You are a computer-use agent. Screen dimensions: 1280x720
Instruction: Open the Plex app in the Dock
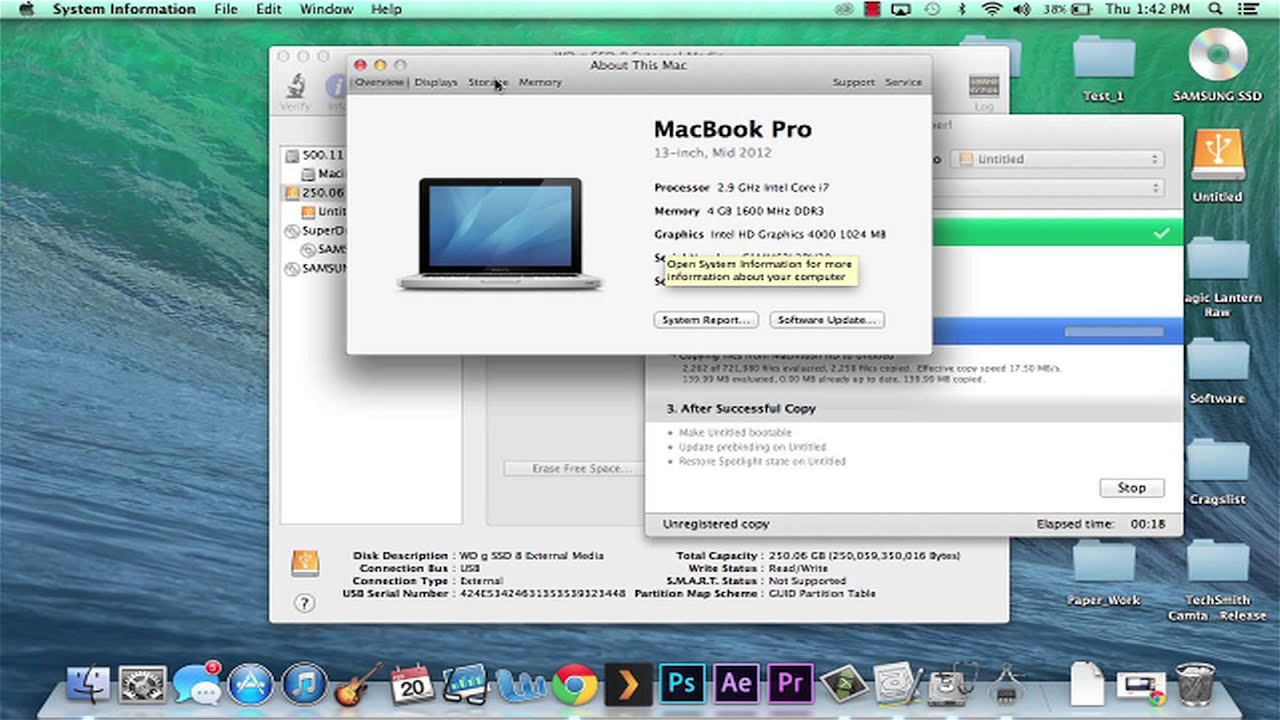pos(628,685)
